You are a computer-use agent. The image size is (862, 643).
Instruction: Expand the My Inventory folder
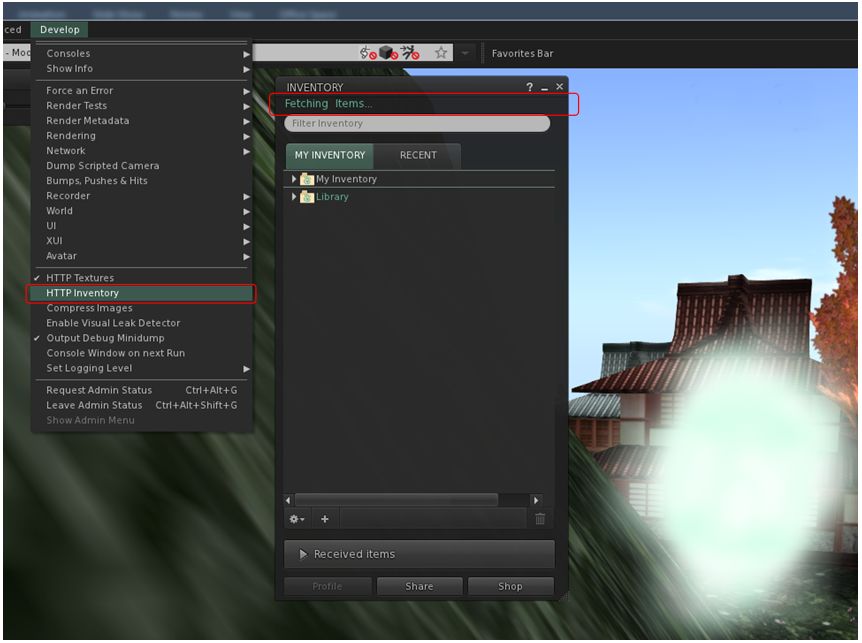(x=294, y=179)
